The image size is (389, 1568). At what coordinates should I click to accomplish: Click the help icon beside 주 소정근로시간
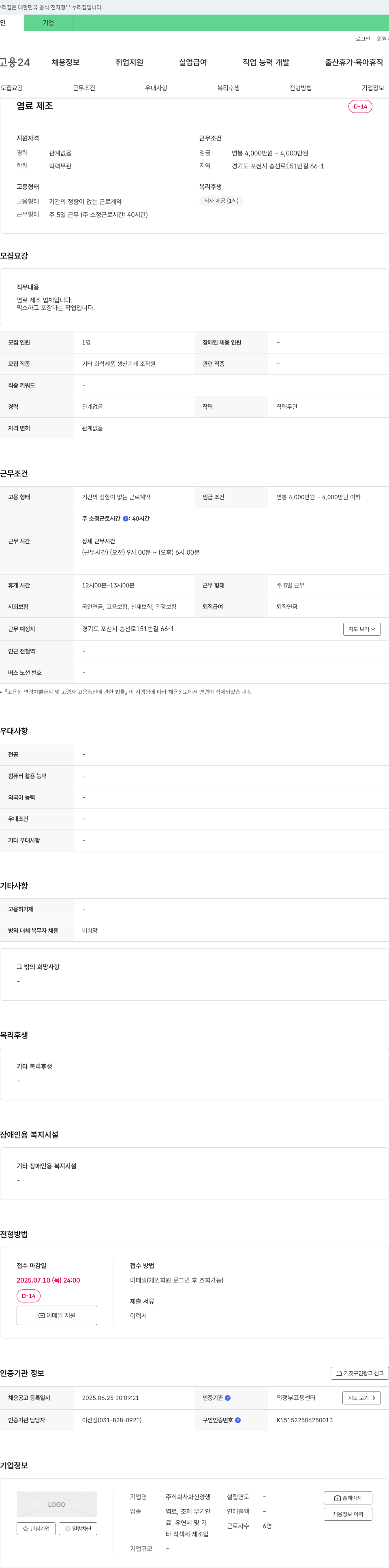[x=125, y=519]
